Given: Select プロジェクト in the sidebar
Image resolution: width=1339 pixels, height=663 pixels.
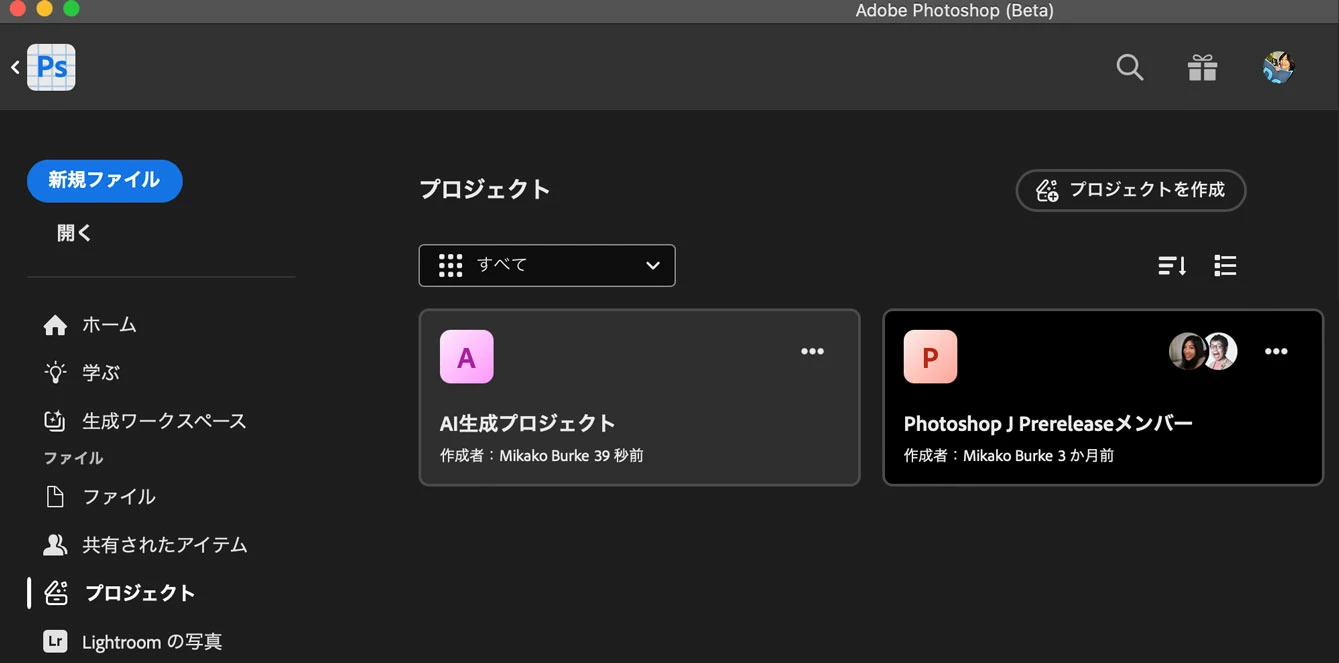Looking at the screenshot, I should [x=120, y=593].
